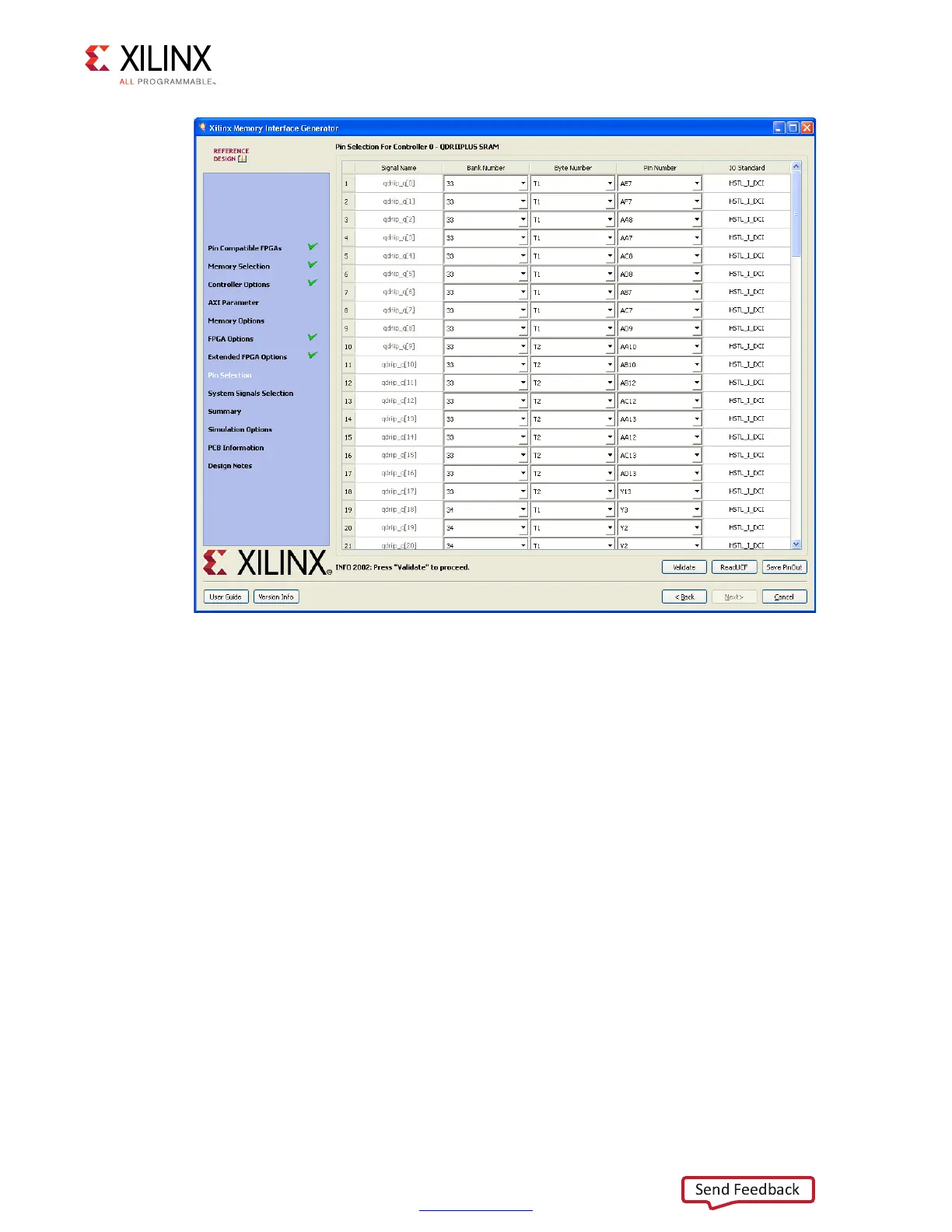Open the Reference Design book icon

pos(243,159)
